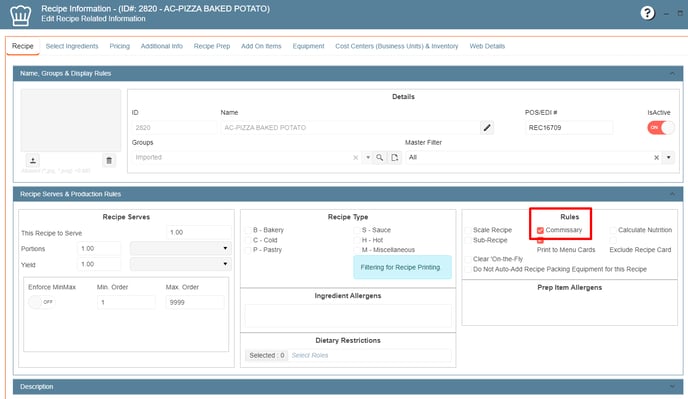Click the recipe Name field
The image size is (688, 399).
[x=350, y=128]
